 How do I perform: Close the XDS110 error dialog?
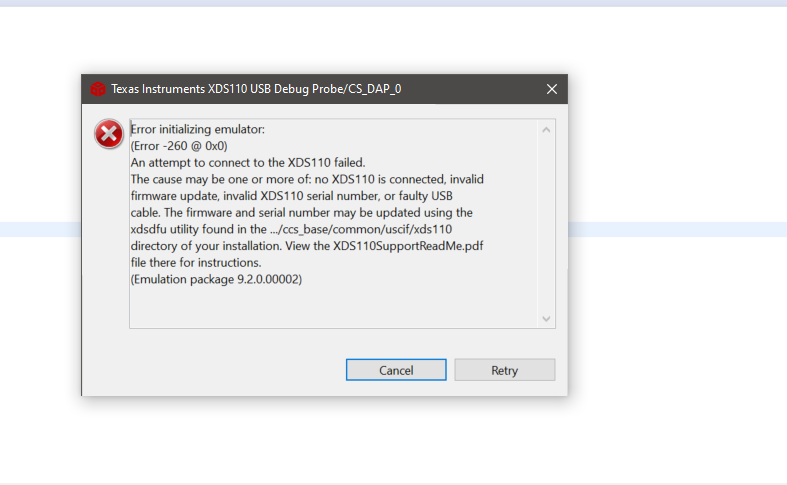coord(552,89)
